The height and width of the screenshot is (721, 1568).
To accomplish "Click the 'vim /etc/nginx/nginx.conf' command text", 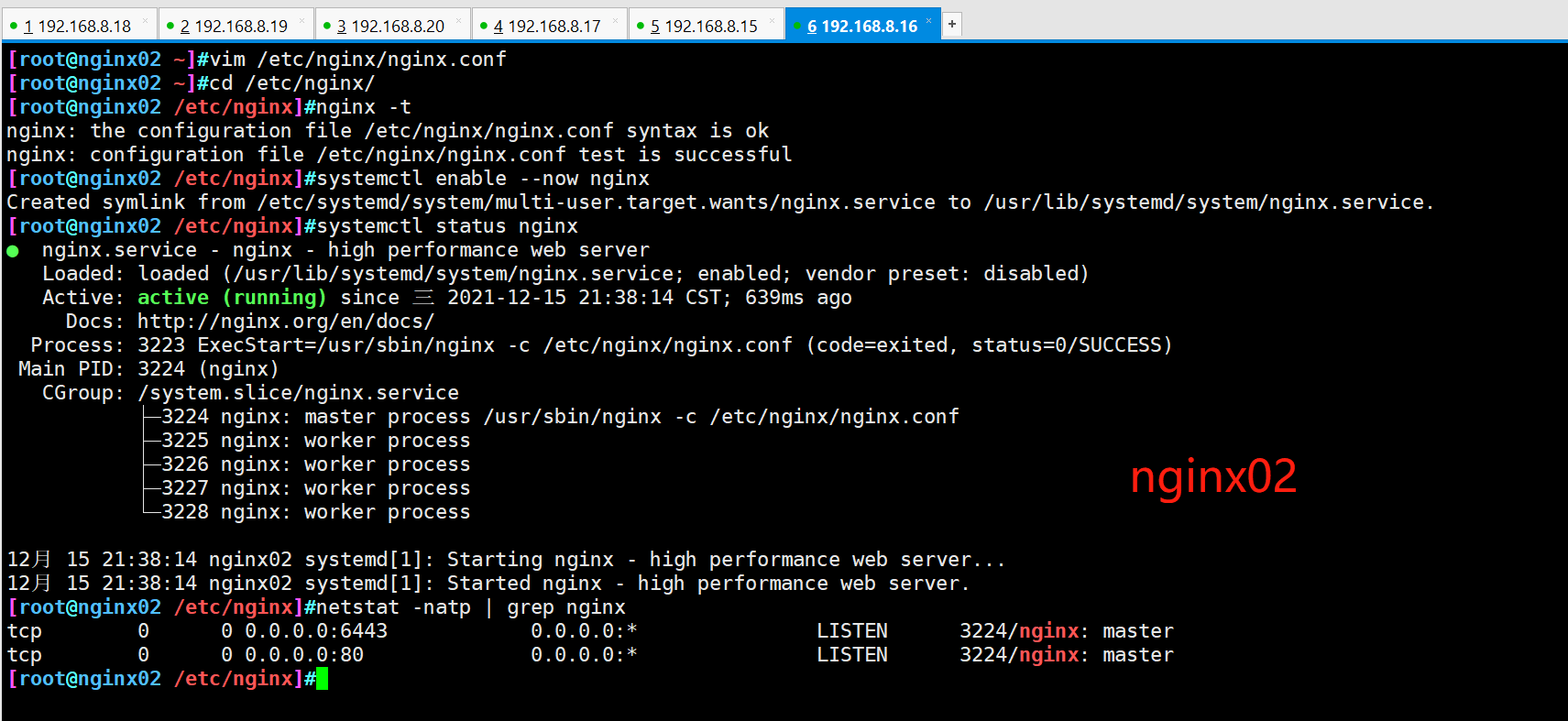I will (x=358, y=60).
